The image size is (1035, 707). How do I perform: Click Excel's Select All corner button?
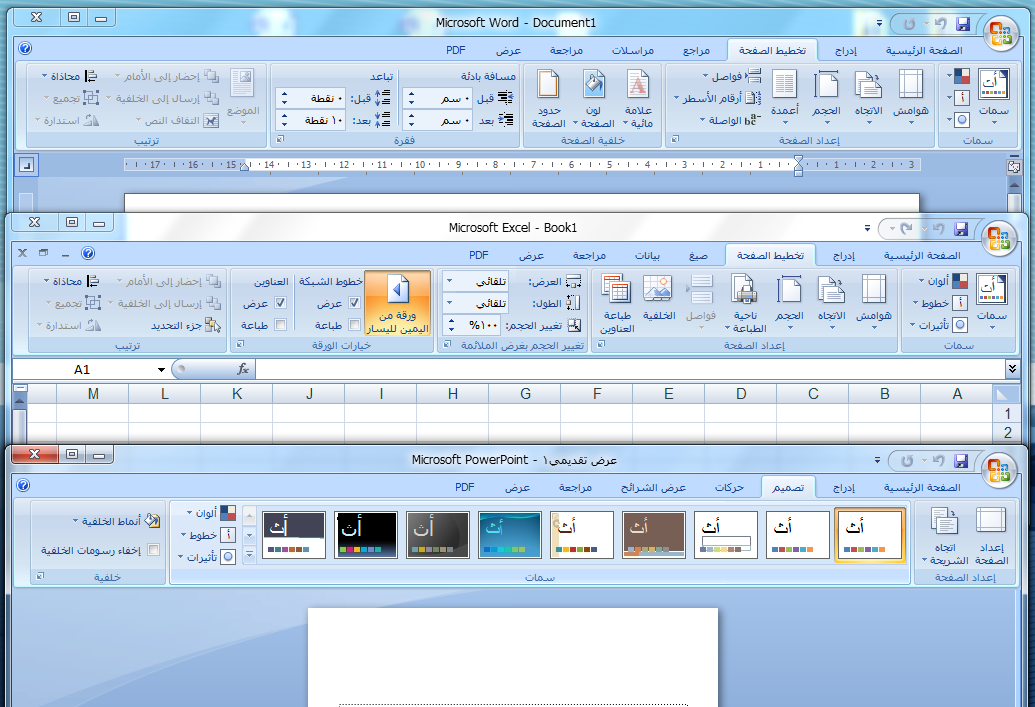[1003, 394]
